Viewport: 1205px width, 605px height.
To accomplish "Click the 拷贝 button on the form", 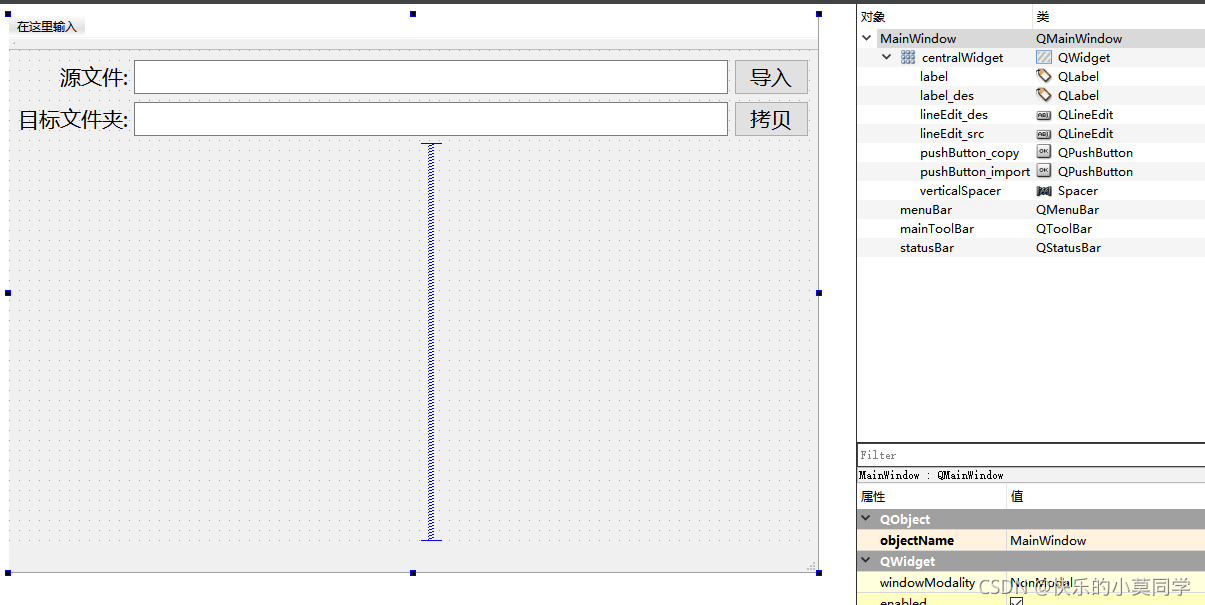I will 771,119.
